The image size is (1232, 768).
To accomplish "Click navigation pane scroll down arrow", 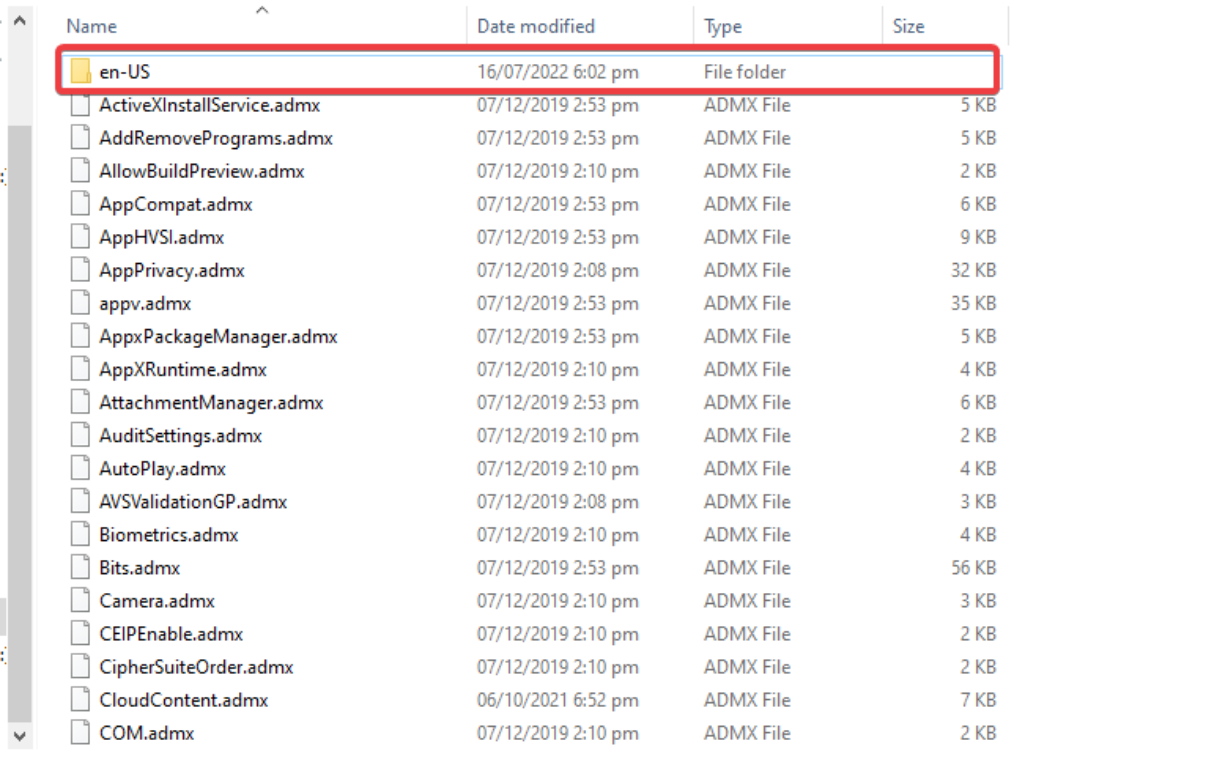I will [19, 736].
